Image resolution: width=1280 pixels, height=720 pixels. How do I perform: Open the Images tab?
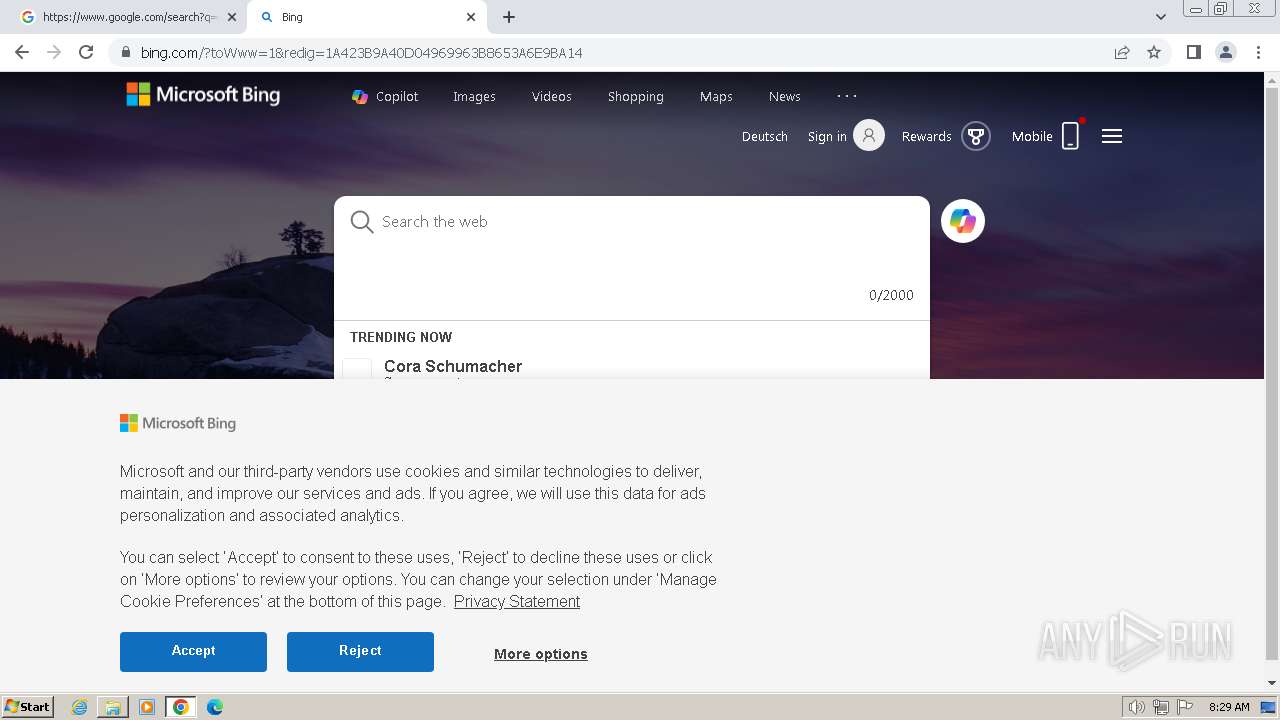point(474,97)
